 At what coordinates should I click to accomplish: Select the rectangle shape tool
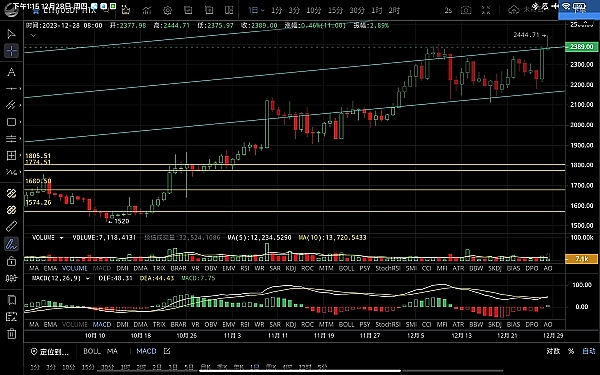[11, 122]
